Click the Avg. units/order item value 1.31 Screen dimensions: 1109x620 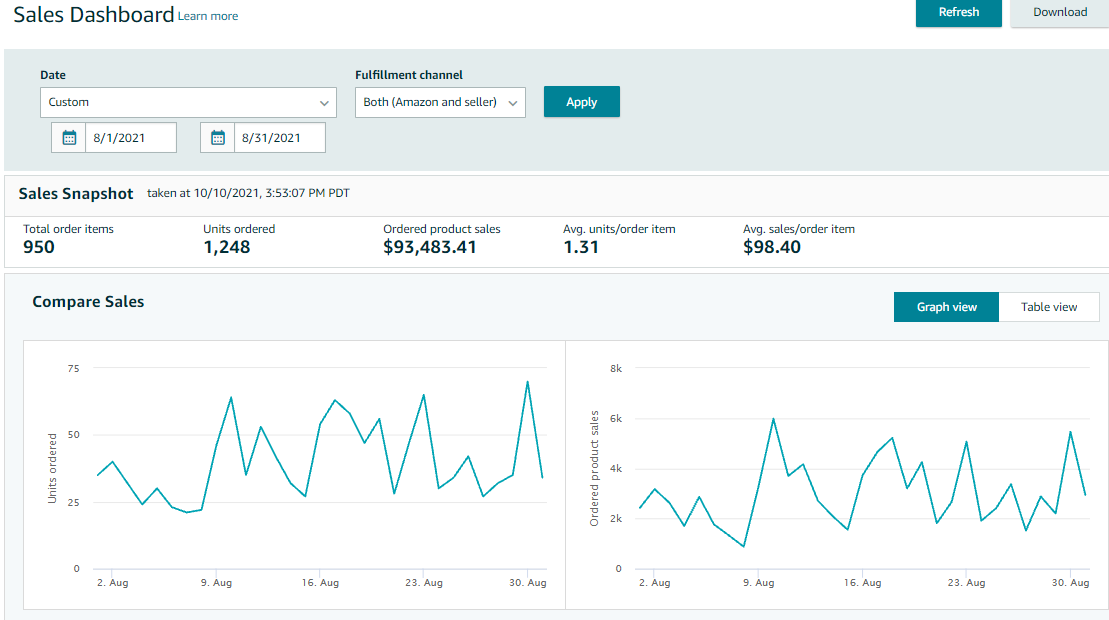(x=581, y=247)
